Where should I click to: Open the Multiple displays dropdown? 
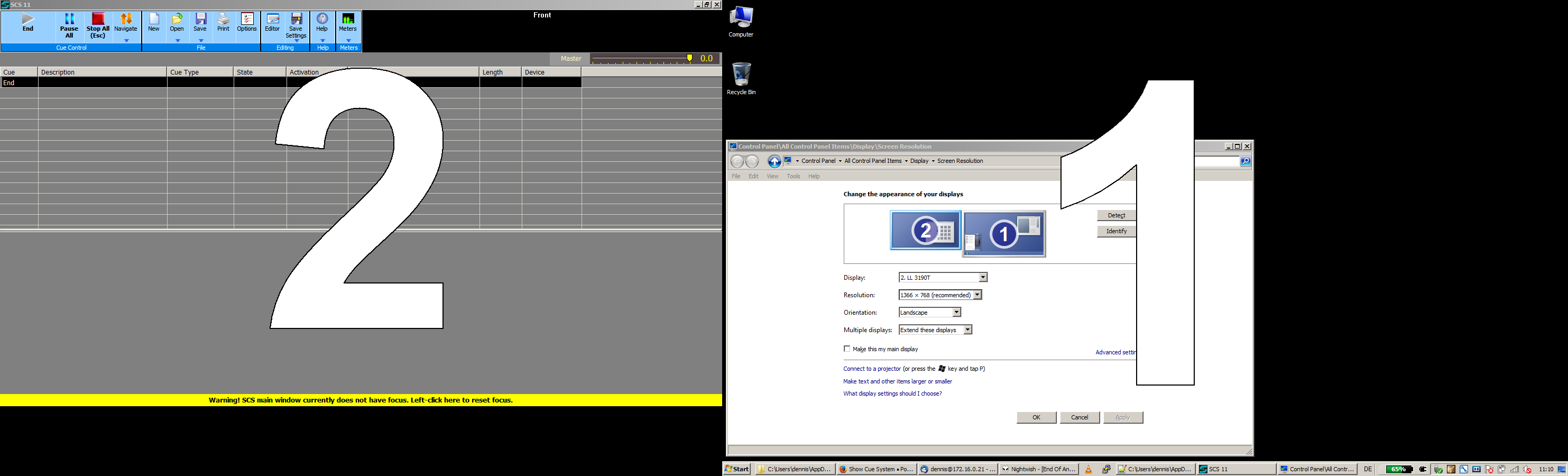coord(967,330)
